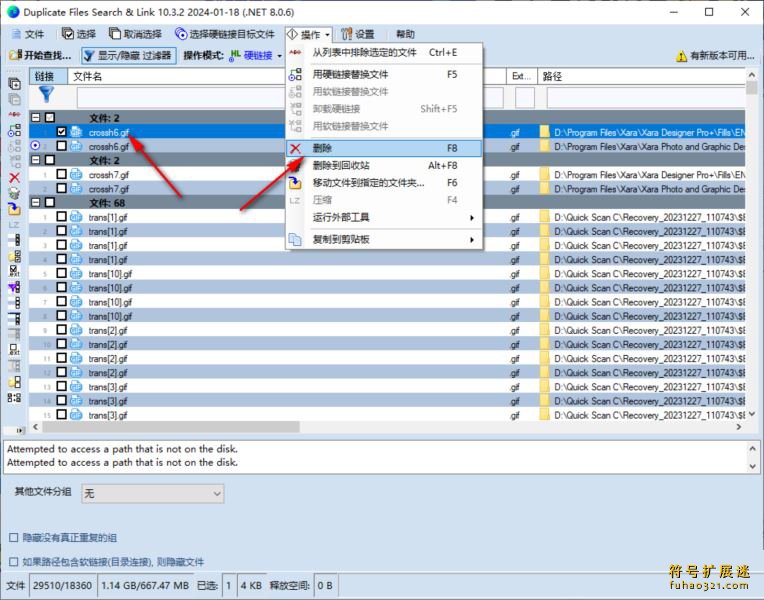
Task: Click the checked .ext selection icon in sidebar
Action: [x=15, y=271]
